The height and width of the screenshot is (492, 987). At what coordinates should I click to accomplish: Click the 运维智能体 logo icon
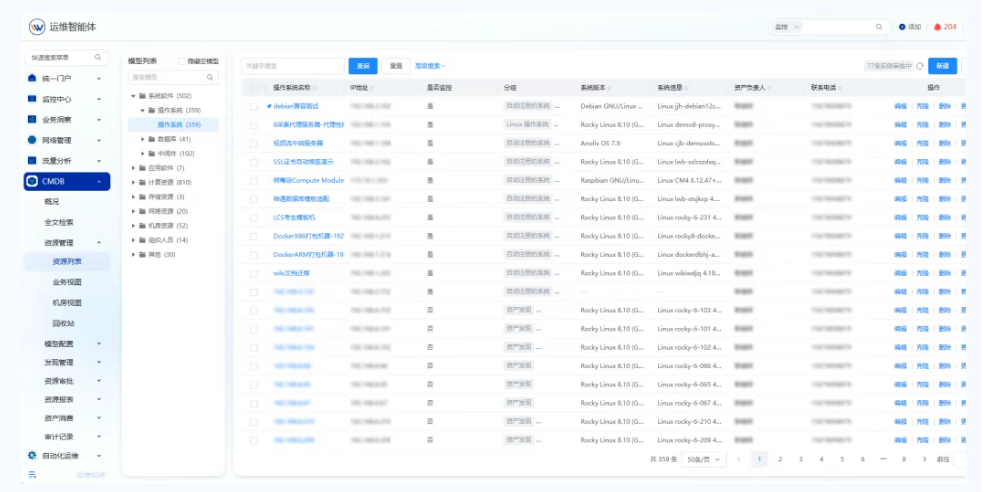pos(37,27)
